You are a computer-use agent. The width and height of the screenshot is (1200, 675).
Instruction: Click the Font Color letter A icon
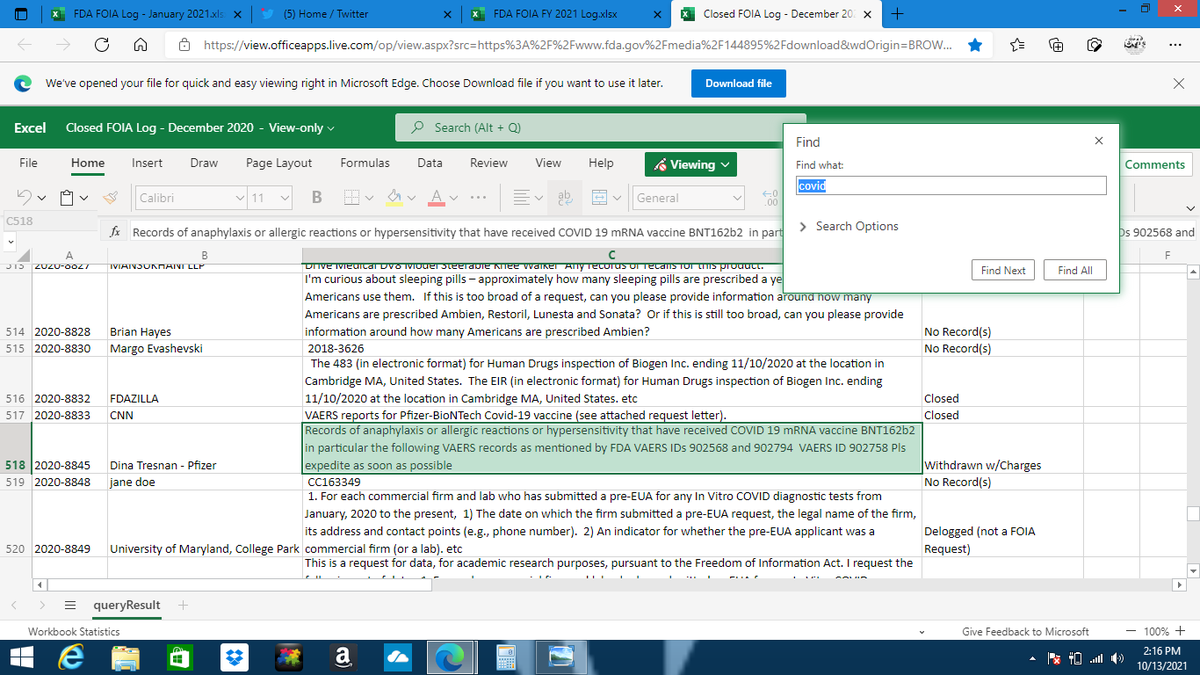tap(438, 198)
